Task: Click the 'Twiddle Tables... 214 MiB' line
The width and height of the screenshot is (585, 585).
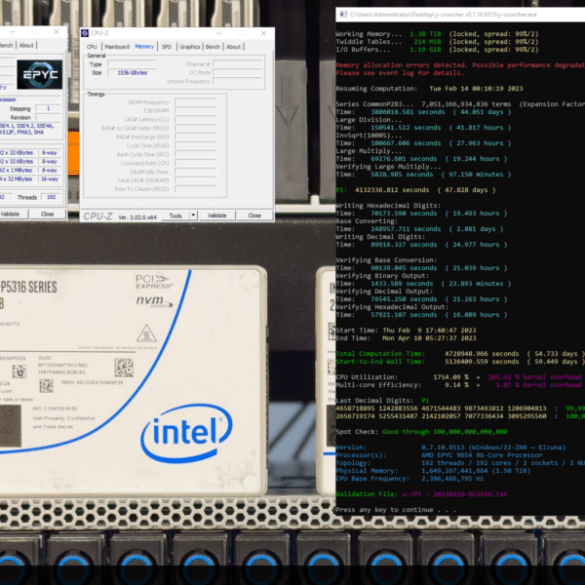Action: pos(437,42)
